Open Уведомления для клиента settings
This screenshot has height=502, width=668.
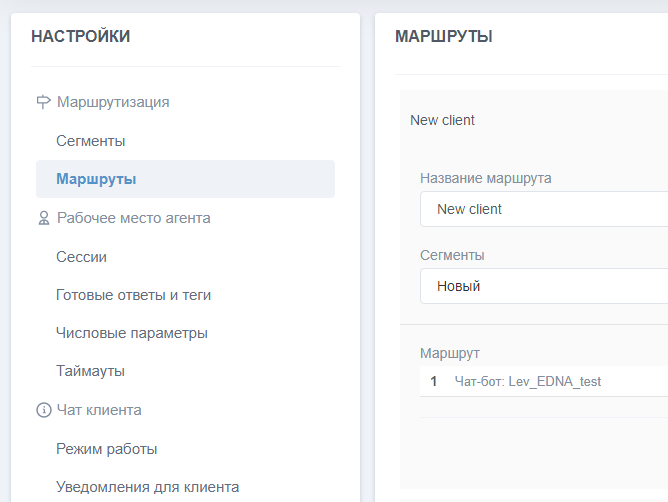click(x=147, y=487)
